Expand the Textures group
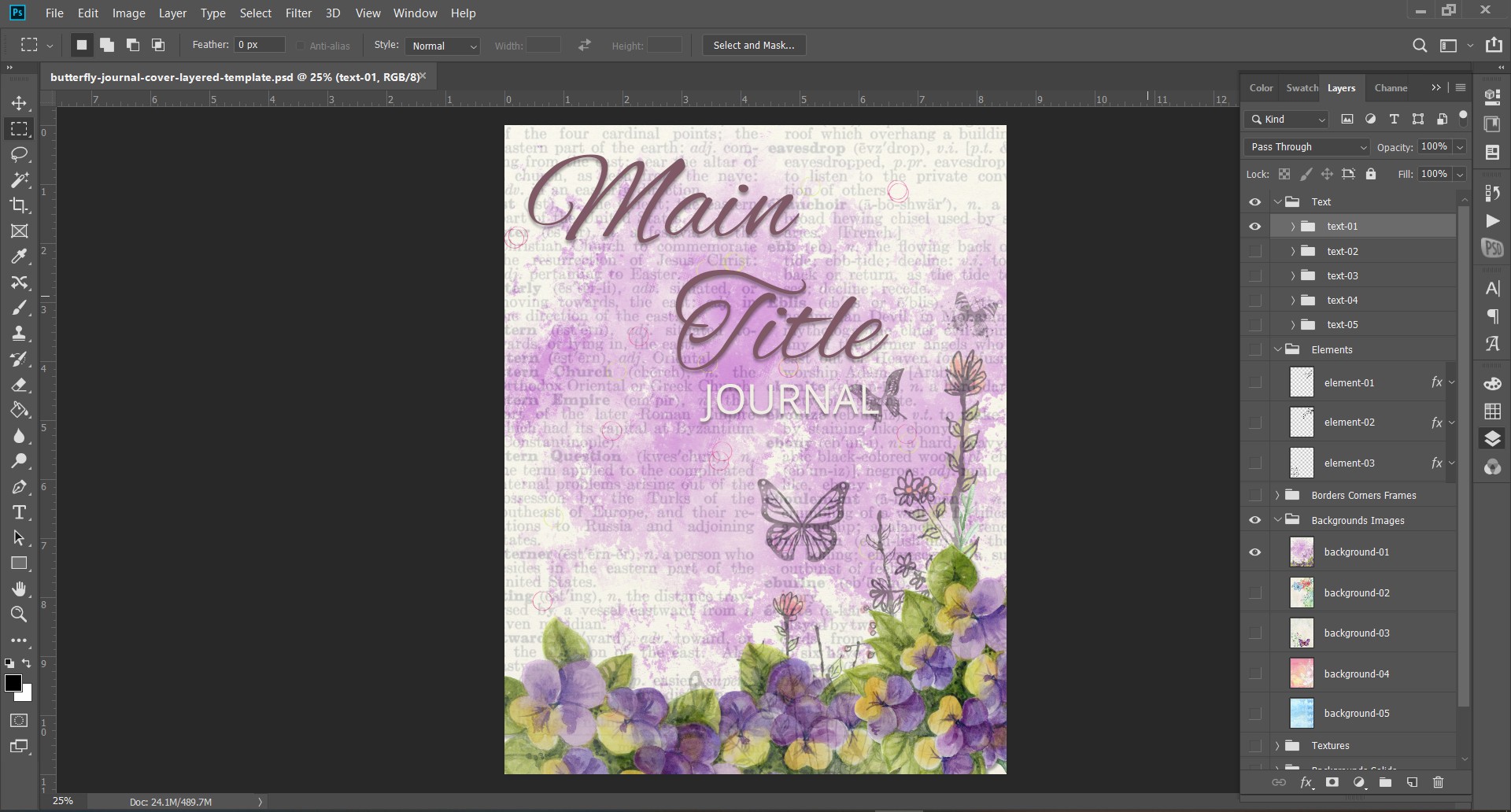 coord(1277,745)
